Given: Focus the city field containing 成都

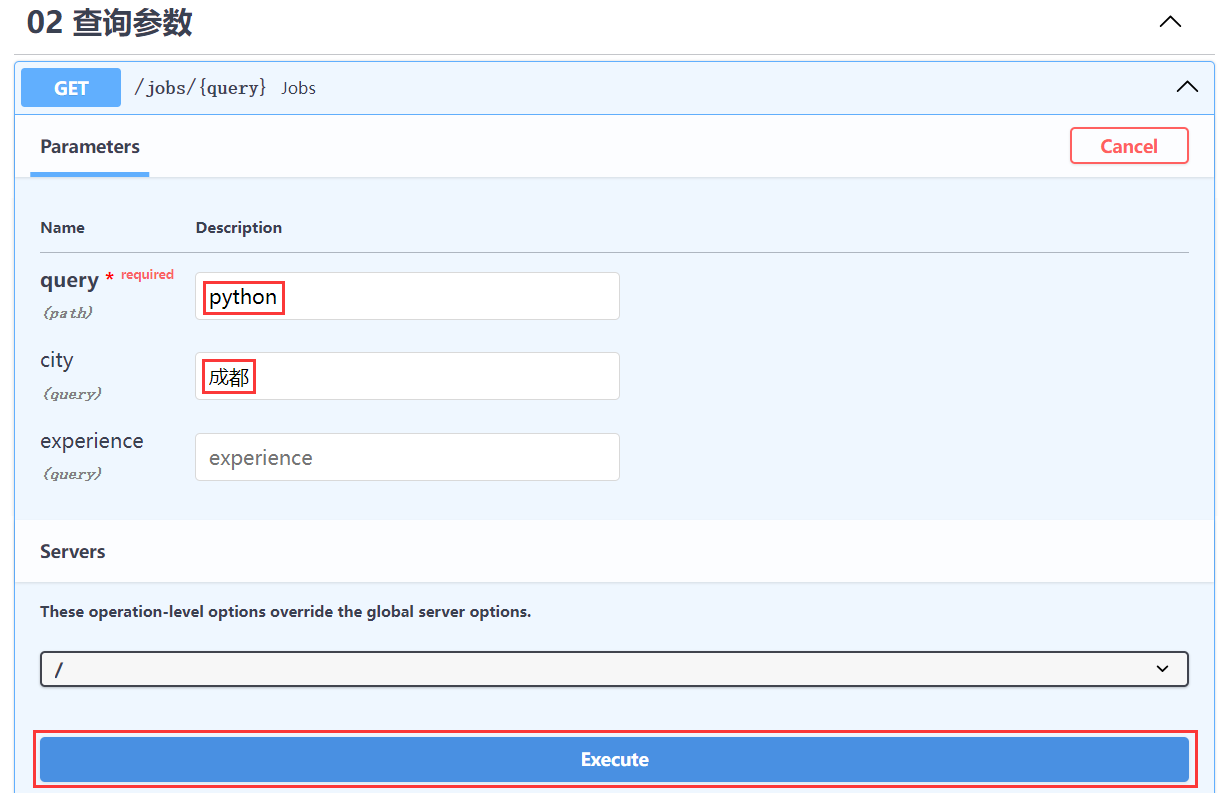Looking at the screenshot, I should click(407, 376).
